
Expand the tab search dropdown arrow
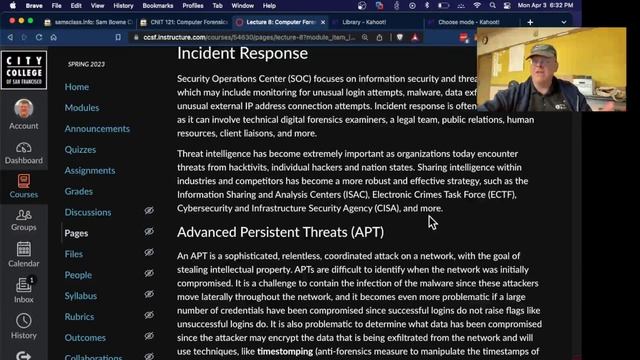point(564,22)
